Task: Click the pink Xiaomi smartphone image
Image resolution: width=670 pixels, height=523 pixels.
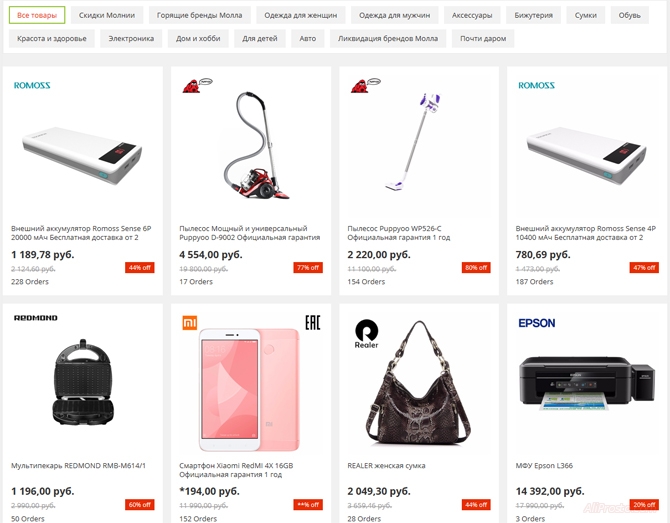Action: [x=249, y=389]
